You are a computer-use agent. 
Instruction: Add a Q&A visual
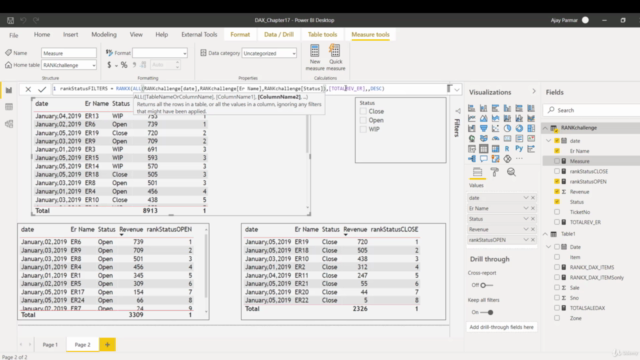tap(483, 159)
